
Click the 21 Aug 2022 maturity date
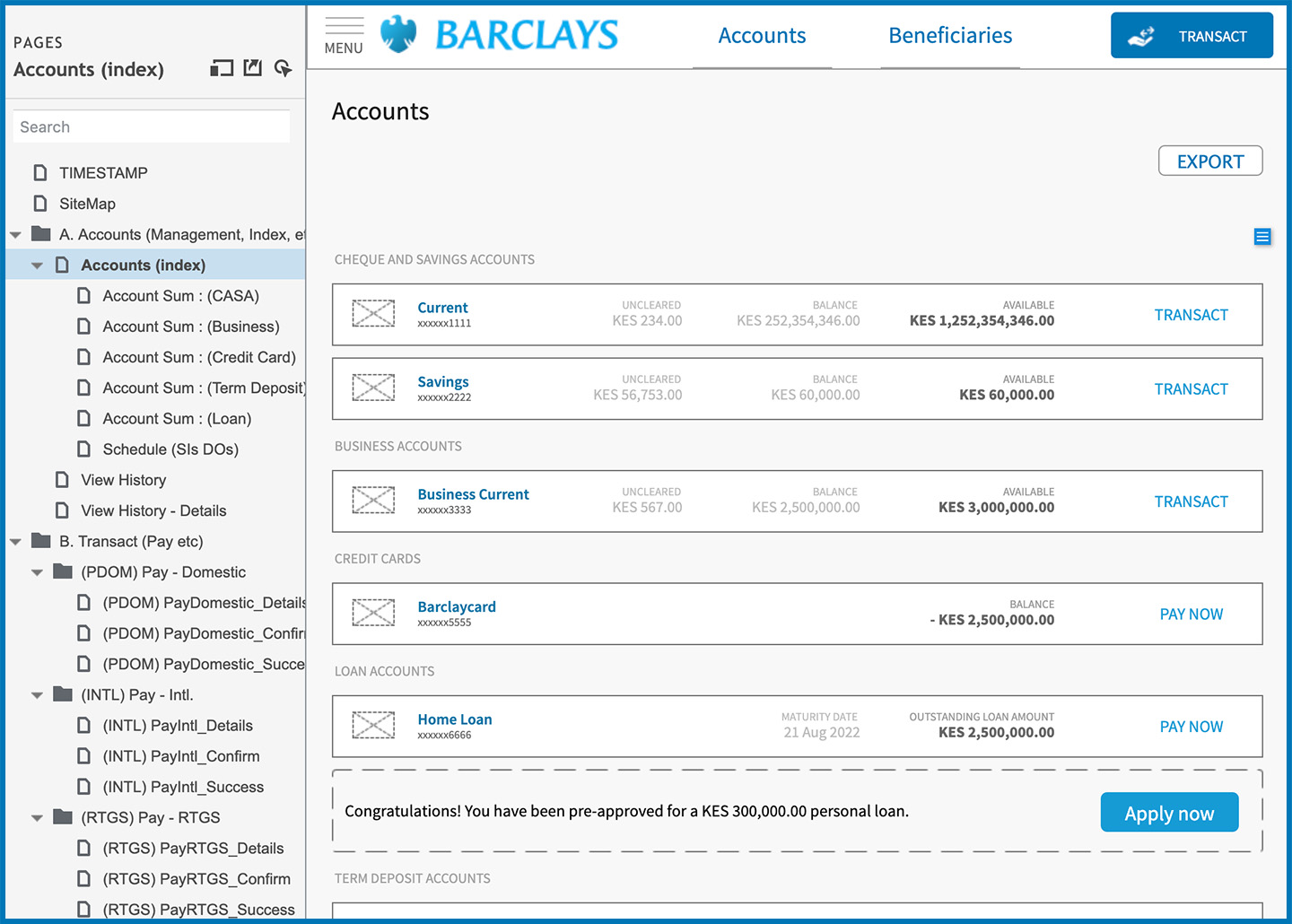822,733
